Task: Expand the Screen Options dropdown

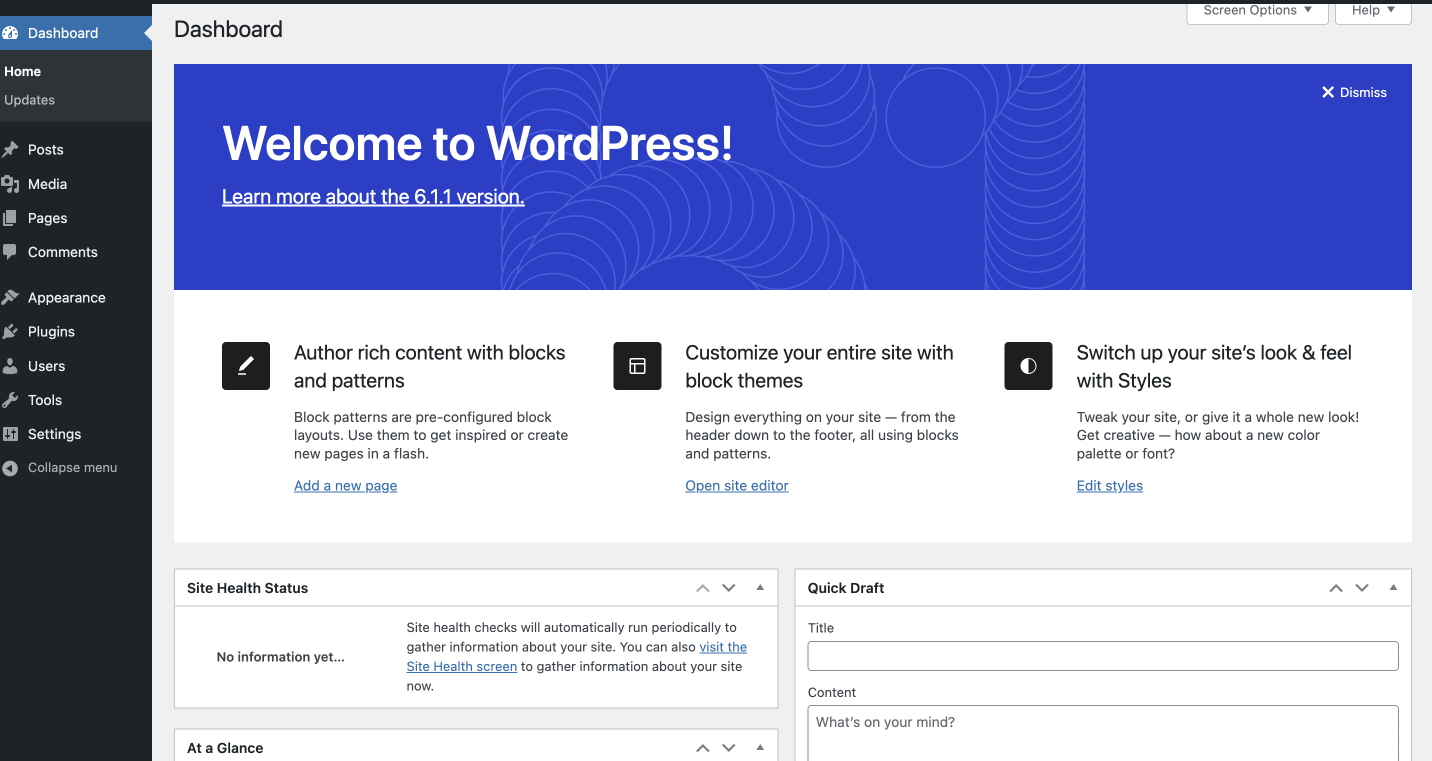Action: [x=1257, y=11]
